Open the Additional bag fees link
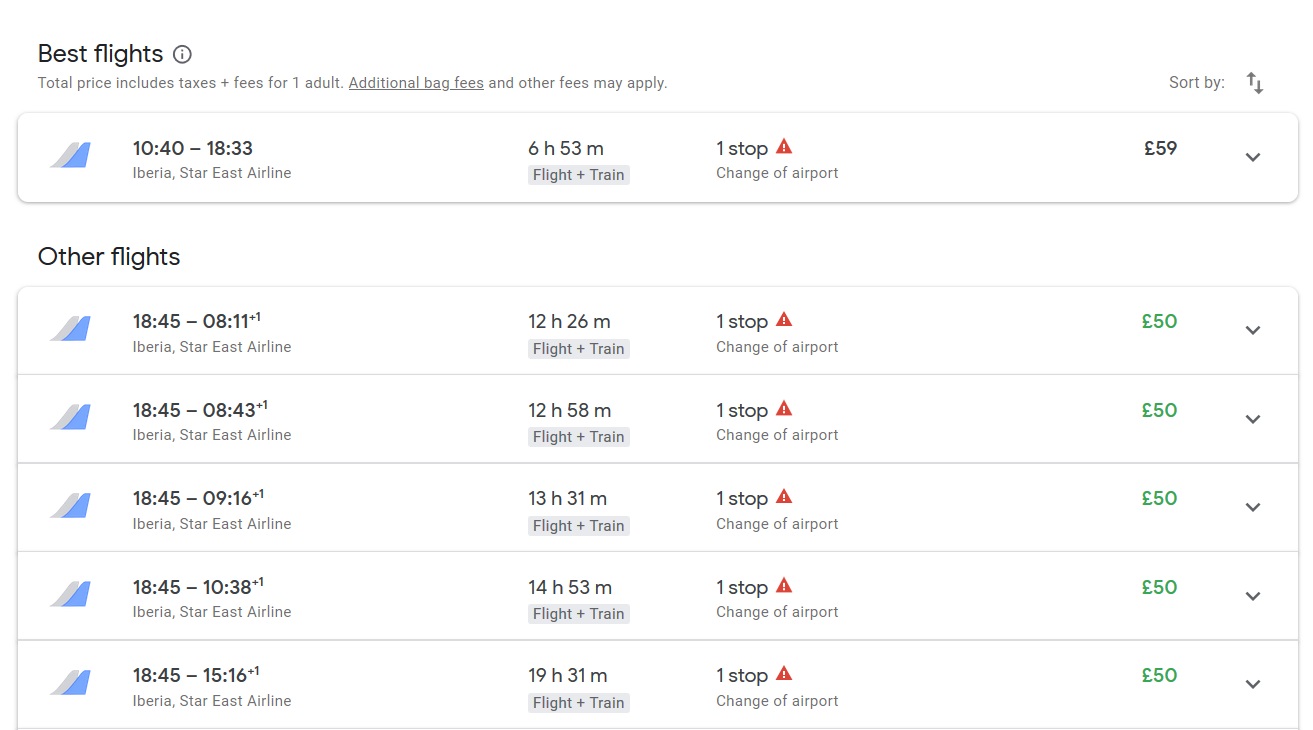This screenshot has width=1313, height=730. pyautogui.click(x=416, y=83)
